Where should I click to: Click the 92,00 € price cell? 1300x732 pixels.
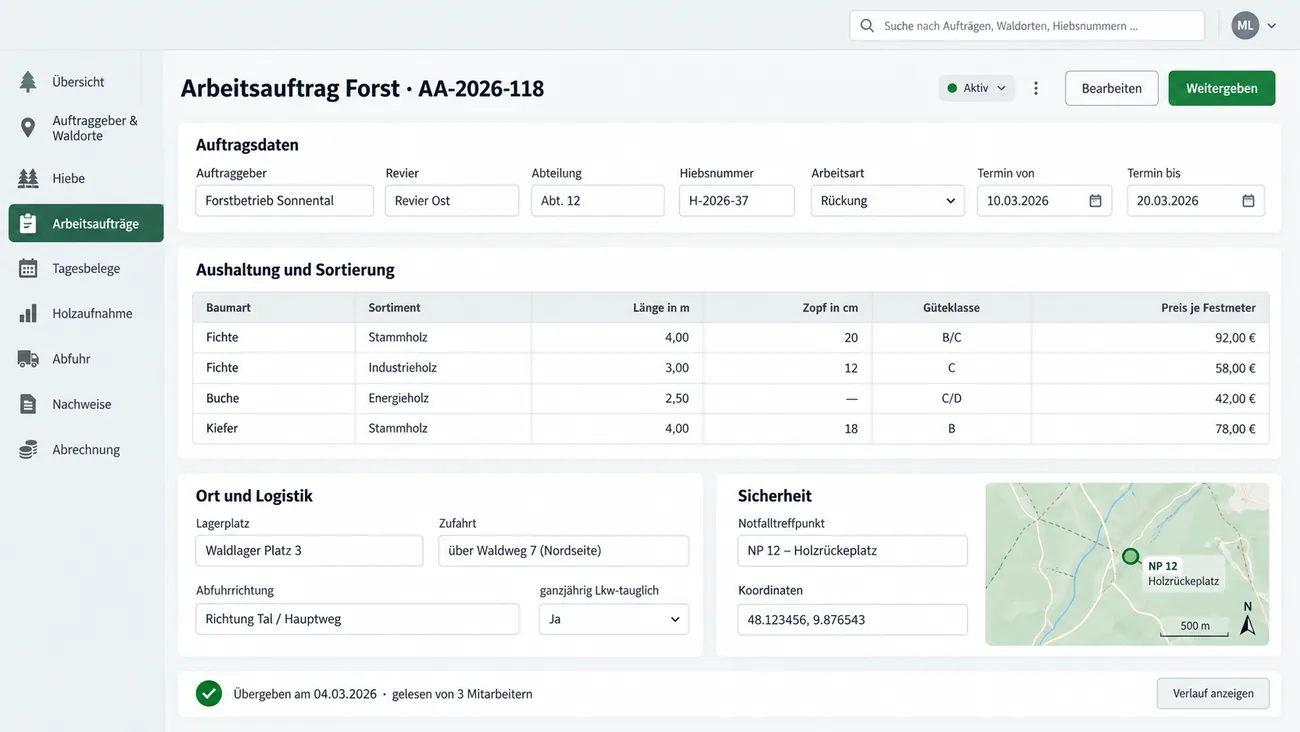[x=1151, y=338]
